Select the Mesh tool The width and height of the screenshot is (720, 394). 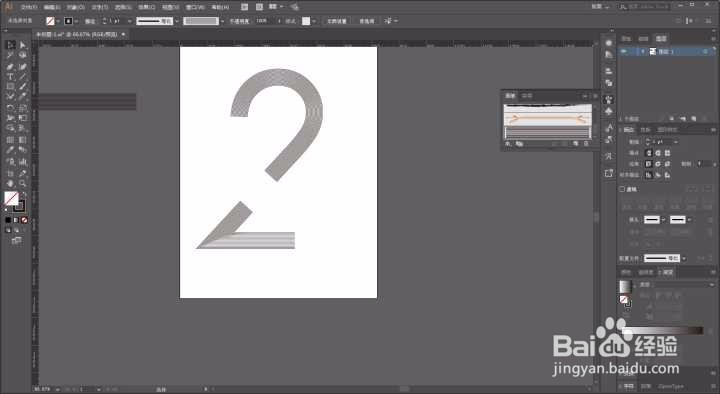(10, 140)
